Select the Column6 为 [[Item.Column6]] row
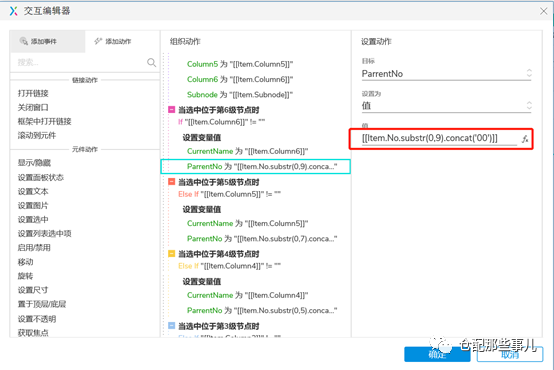This screenshot has width=554, height=370. point(240,79)
